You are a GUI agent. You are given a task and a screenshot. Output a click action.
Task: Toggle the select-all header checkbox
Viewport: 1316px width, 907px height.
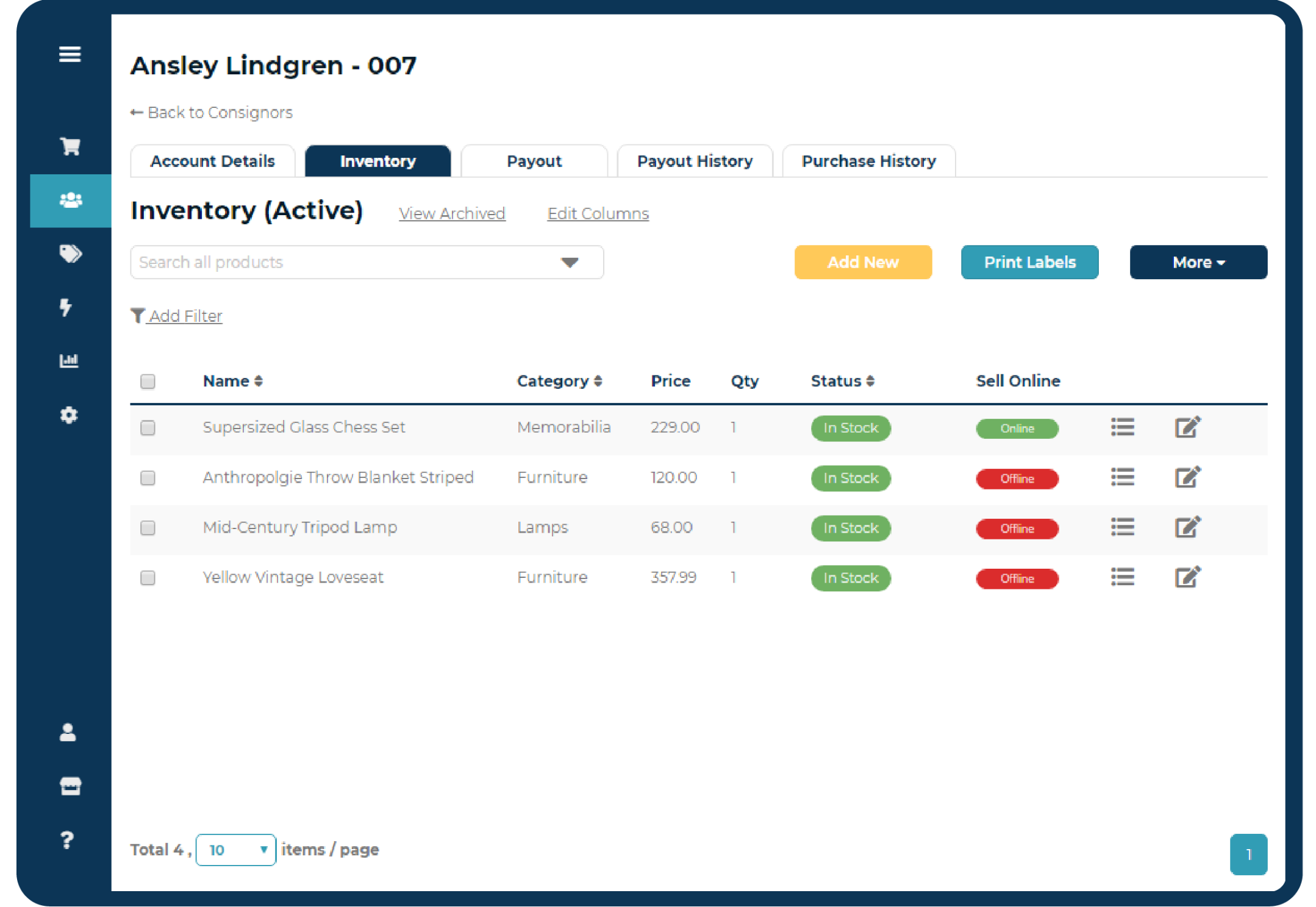[148, 382]
